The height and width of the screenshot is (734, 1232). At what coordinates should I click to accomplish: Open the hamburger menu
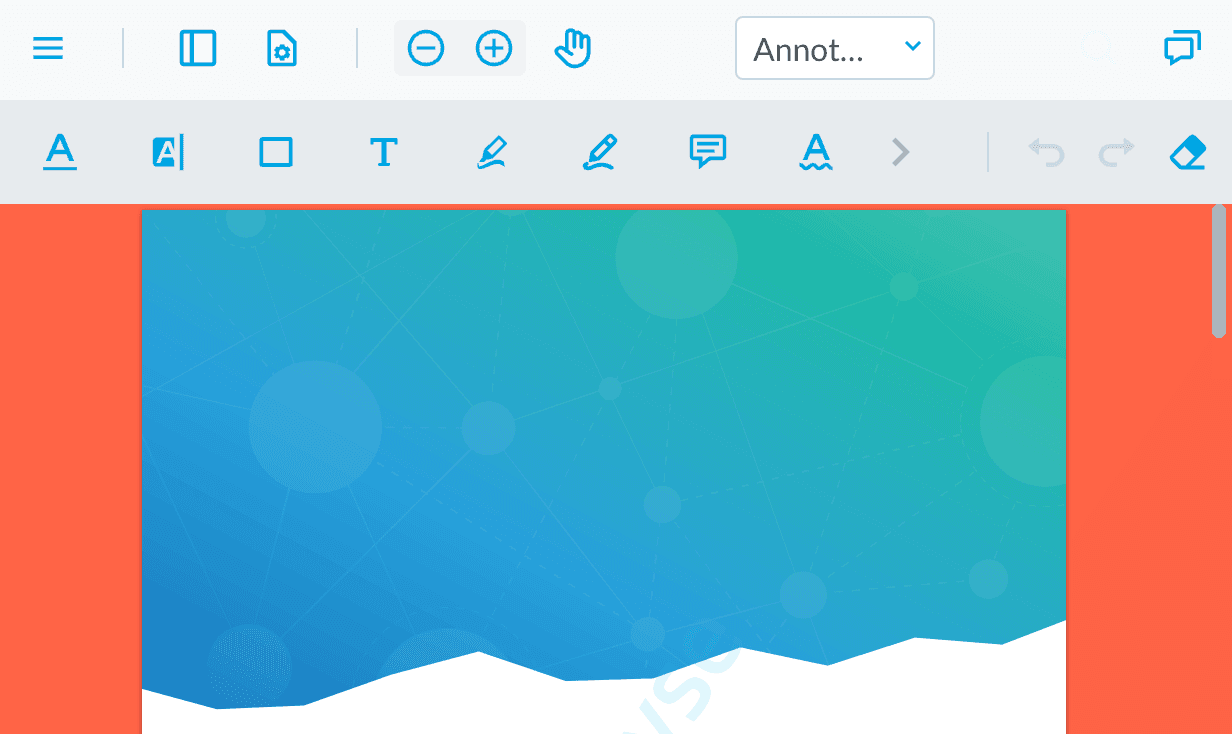(x=48, y=48)
